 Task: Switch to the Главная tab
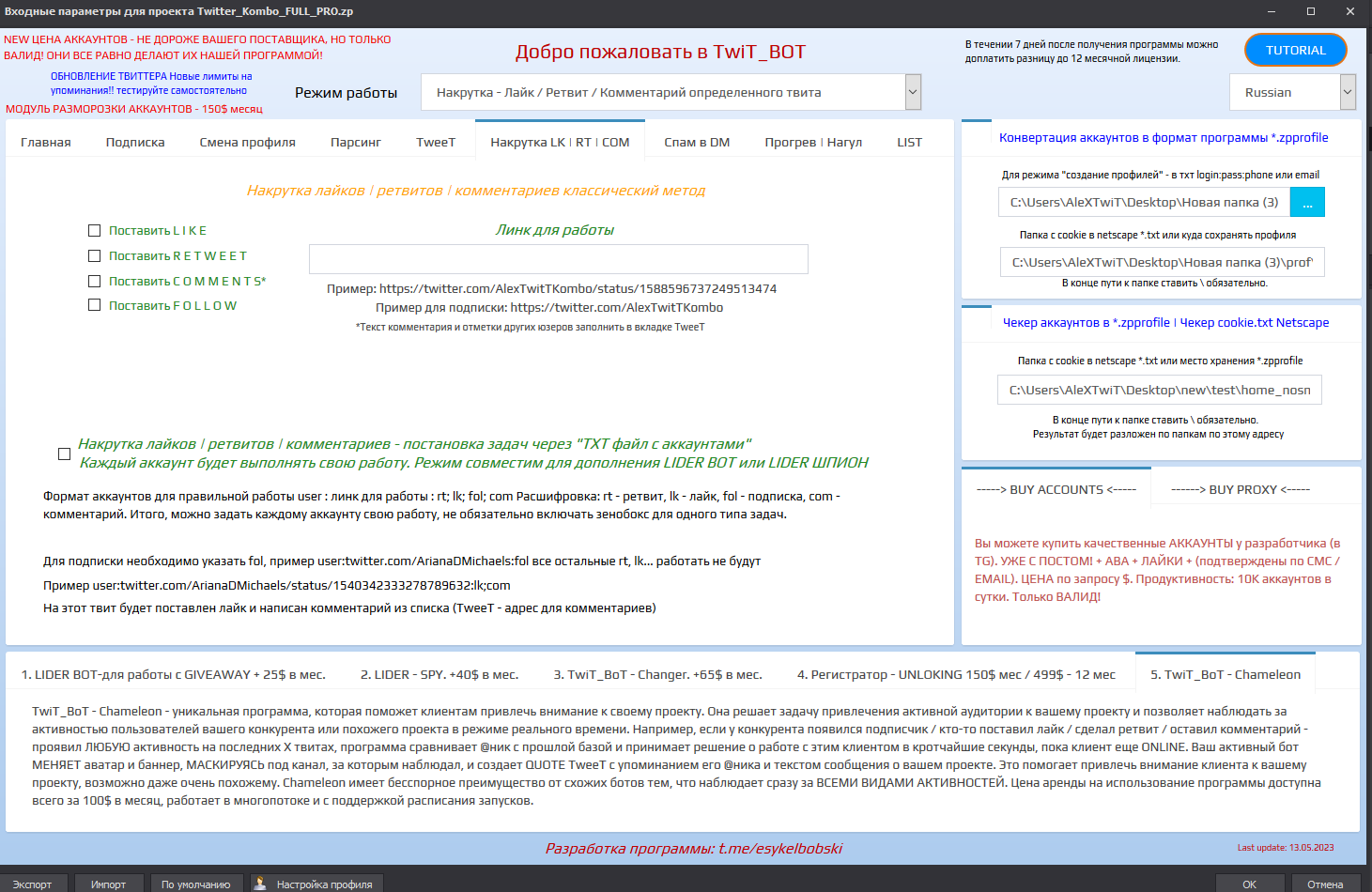(x=46, y=143)
